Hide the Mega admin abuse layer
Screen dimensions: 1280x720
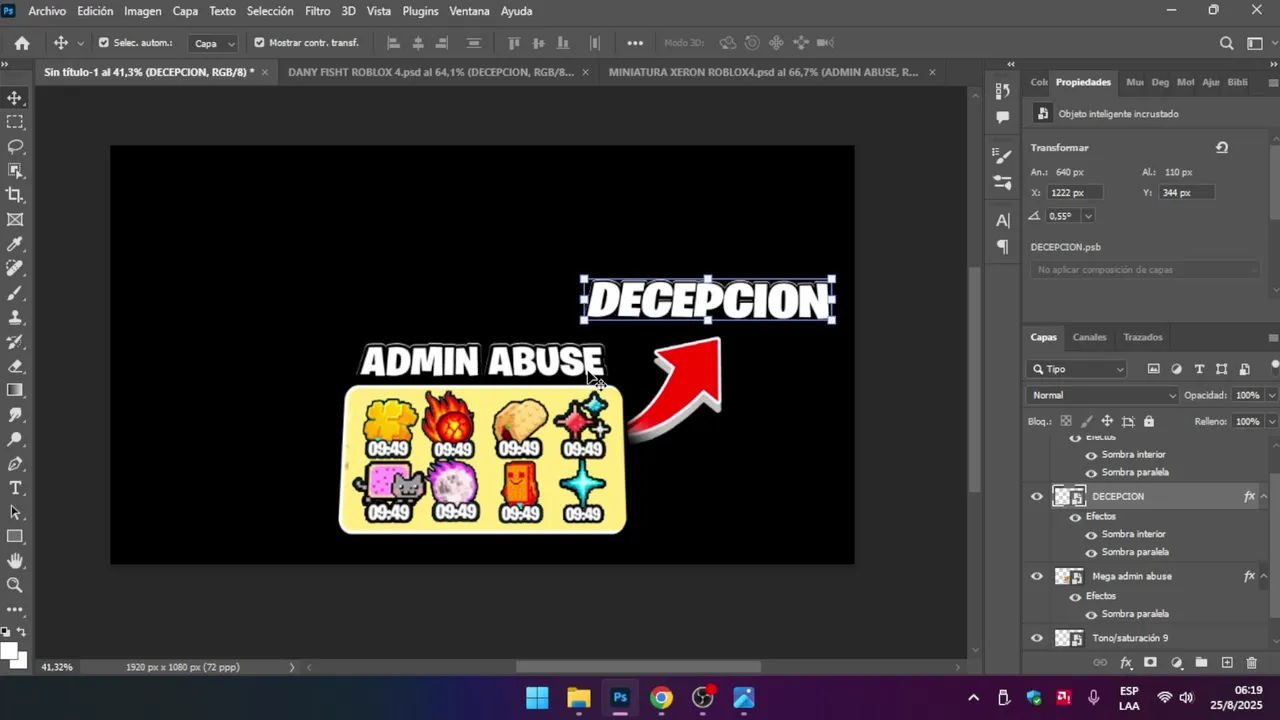click(1036, 576)
